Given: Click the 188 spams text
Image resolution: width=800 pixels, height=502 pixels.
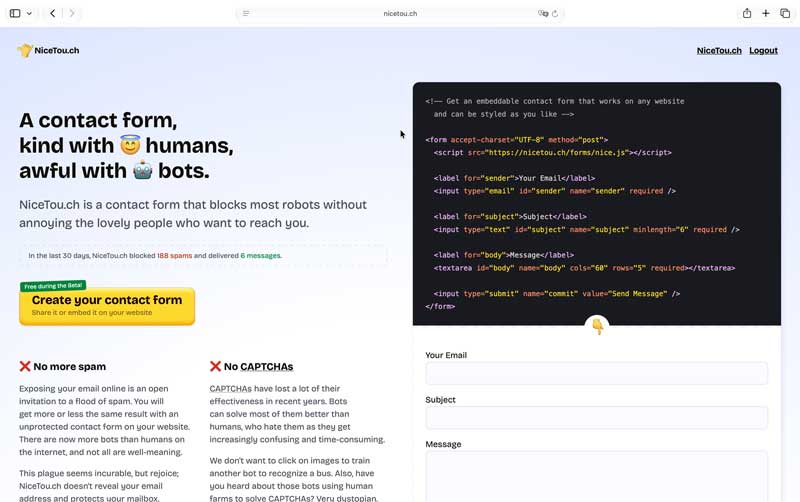Looking at the screenshot, I should click(x=174, y=255).
